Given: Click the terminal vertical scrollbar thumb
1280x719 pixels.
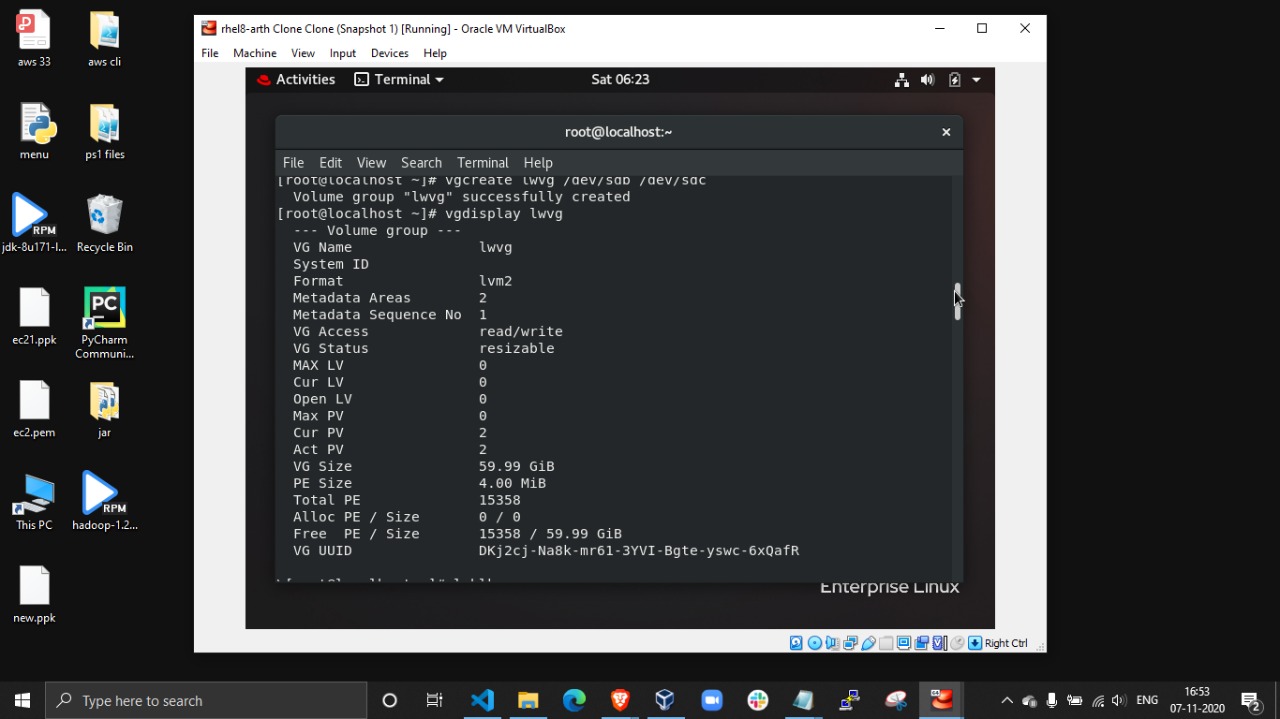Looking at the screenshot, I should 957,301.
